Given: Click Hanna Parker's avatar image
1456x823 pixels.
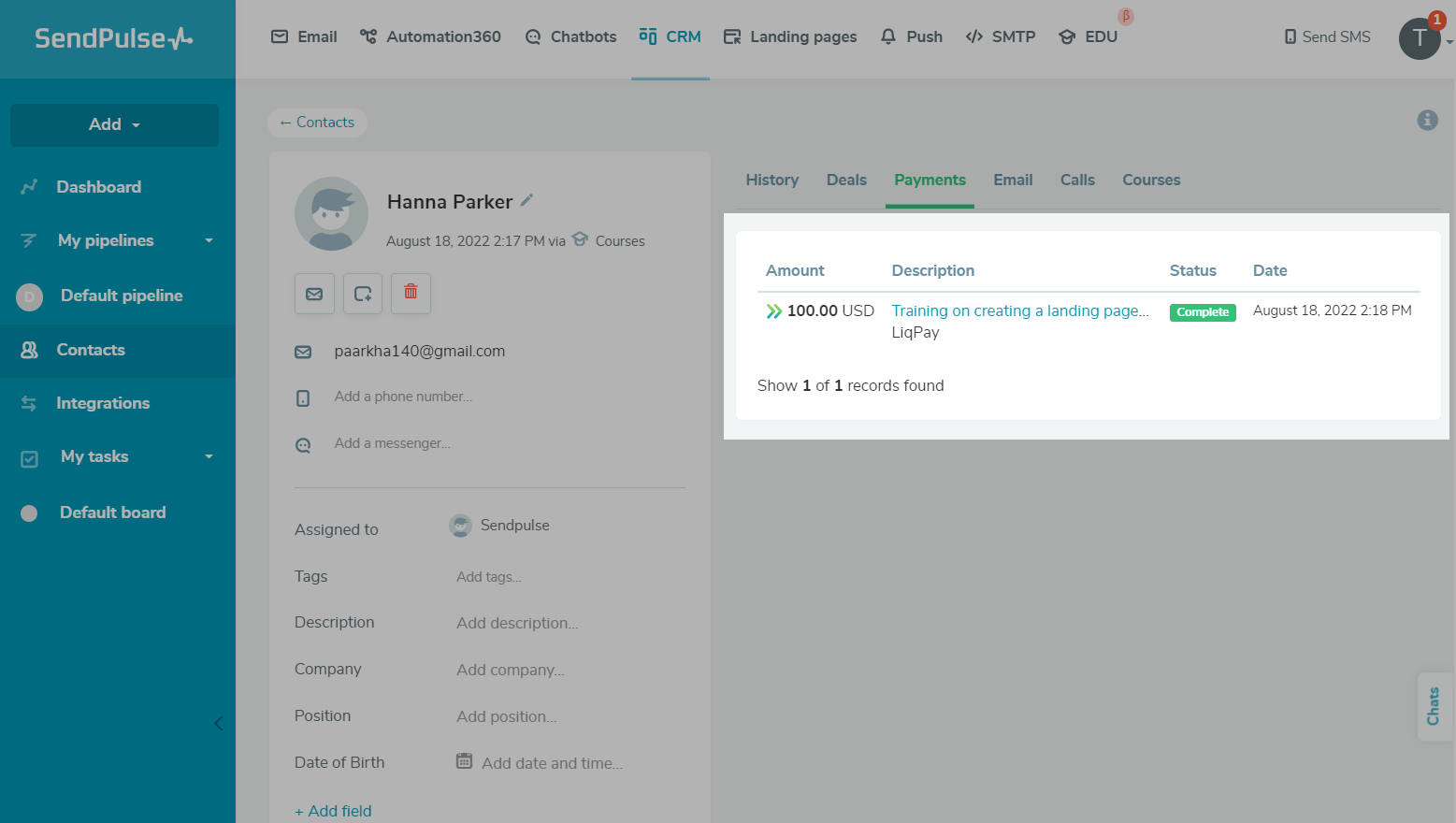Looking at the screenshot, I should point(331,213).
